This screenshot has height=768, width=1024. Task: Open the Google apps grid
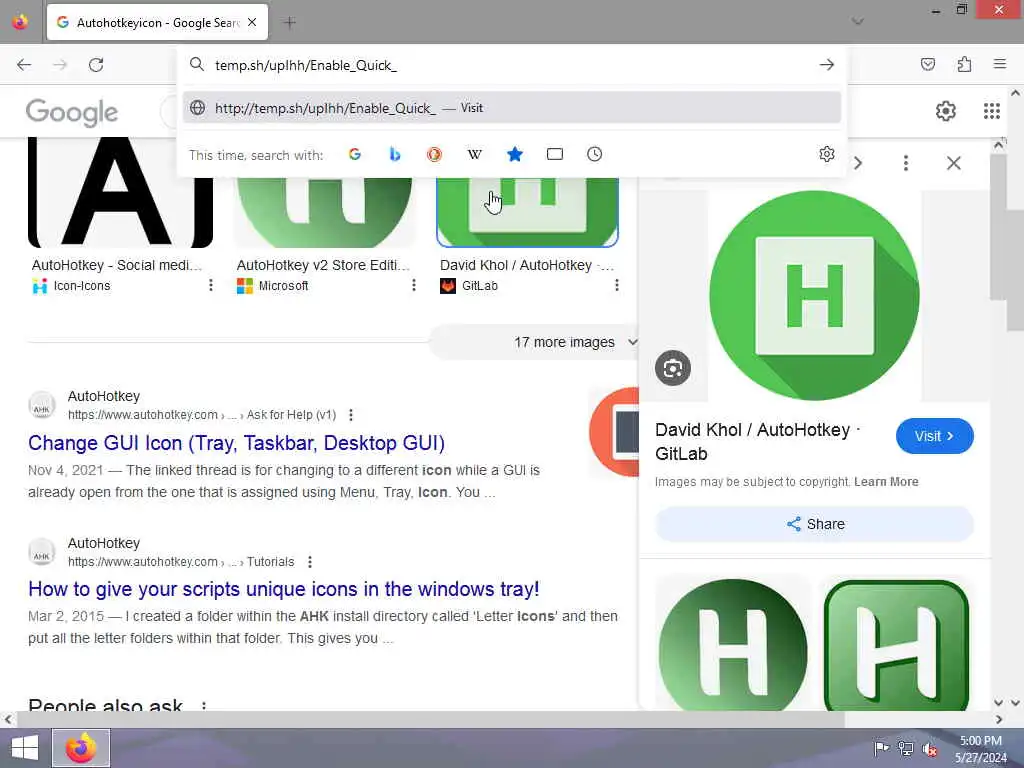coord(992,111)
